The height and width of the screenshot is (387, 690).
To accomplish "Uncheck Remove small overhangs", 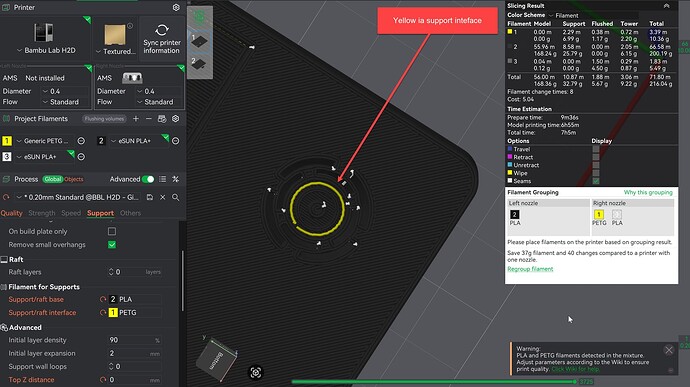I will [112, 244].
